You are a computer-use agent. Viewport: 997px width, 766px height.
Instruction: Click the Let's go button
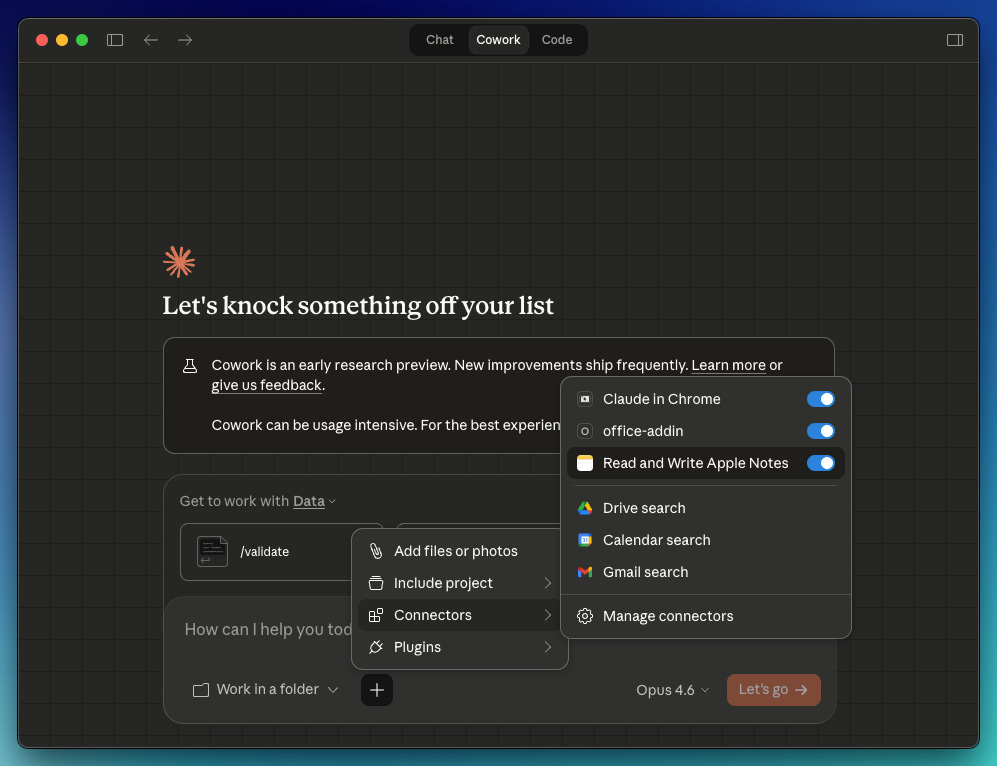pos(773,690)
